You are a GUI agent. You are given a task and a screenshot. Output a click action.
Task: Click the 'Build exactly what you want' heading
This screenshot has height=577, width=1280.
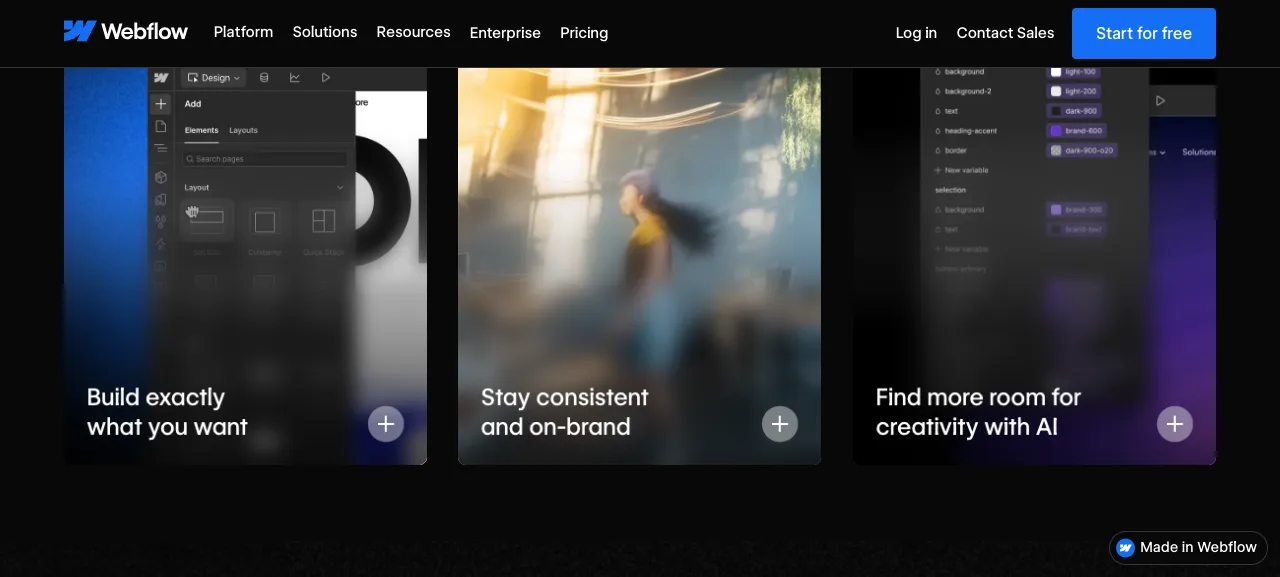167,412
